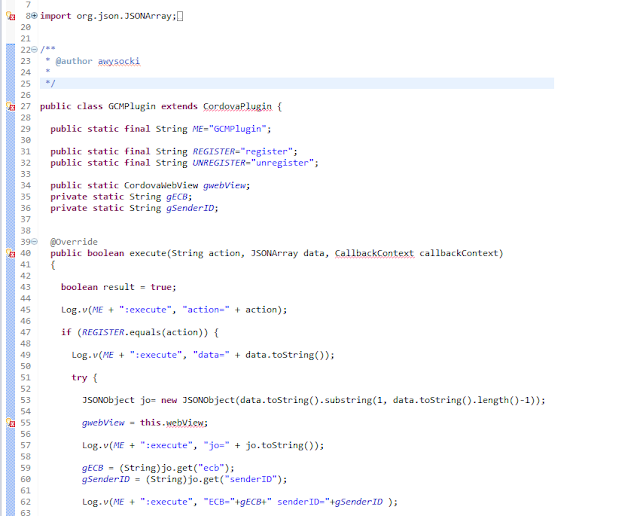Image resolution: width=640 pixels, height=516 pixels.
Task: Click 'GCMPlugin' class name on line 27
Action: coord(132,106)
